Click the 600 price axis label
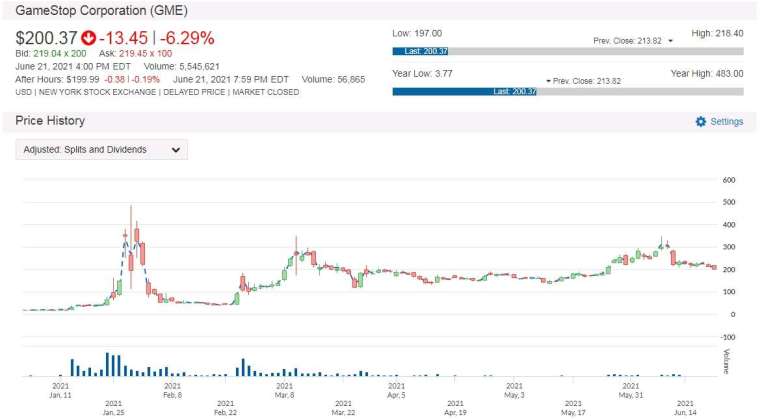The image size is (760, 419). tap(729, 180)
